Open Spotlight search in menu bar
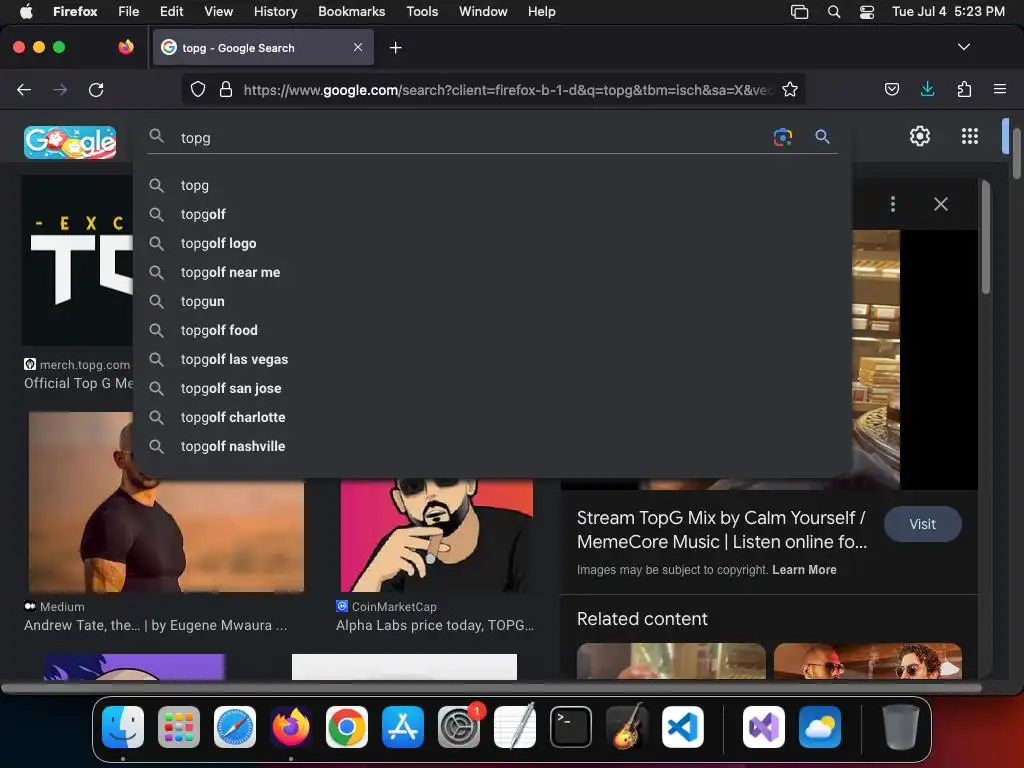The image size is (1024, 768). 834,12
